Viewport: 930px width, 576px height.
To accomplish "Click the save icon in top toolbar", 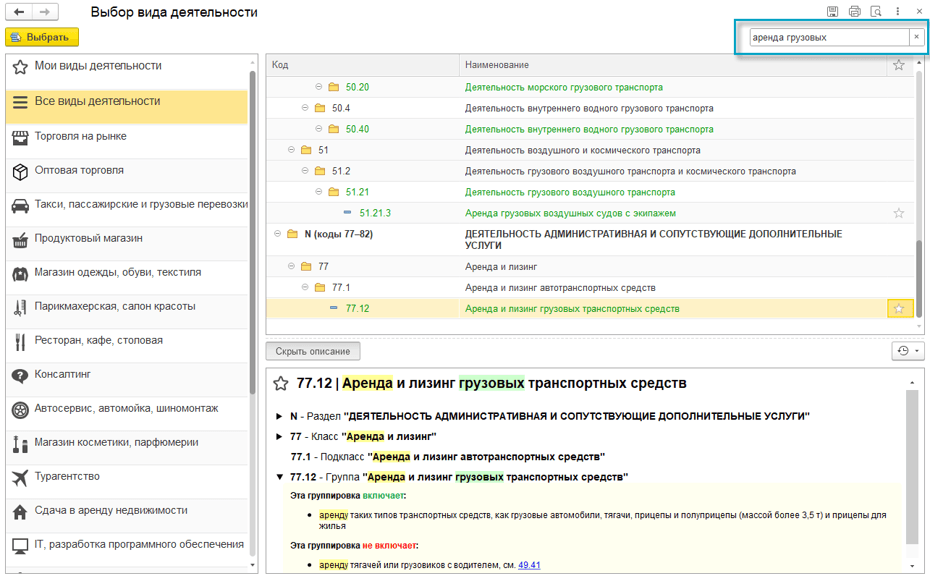I will [833, 12].
